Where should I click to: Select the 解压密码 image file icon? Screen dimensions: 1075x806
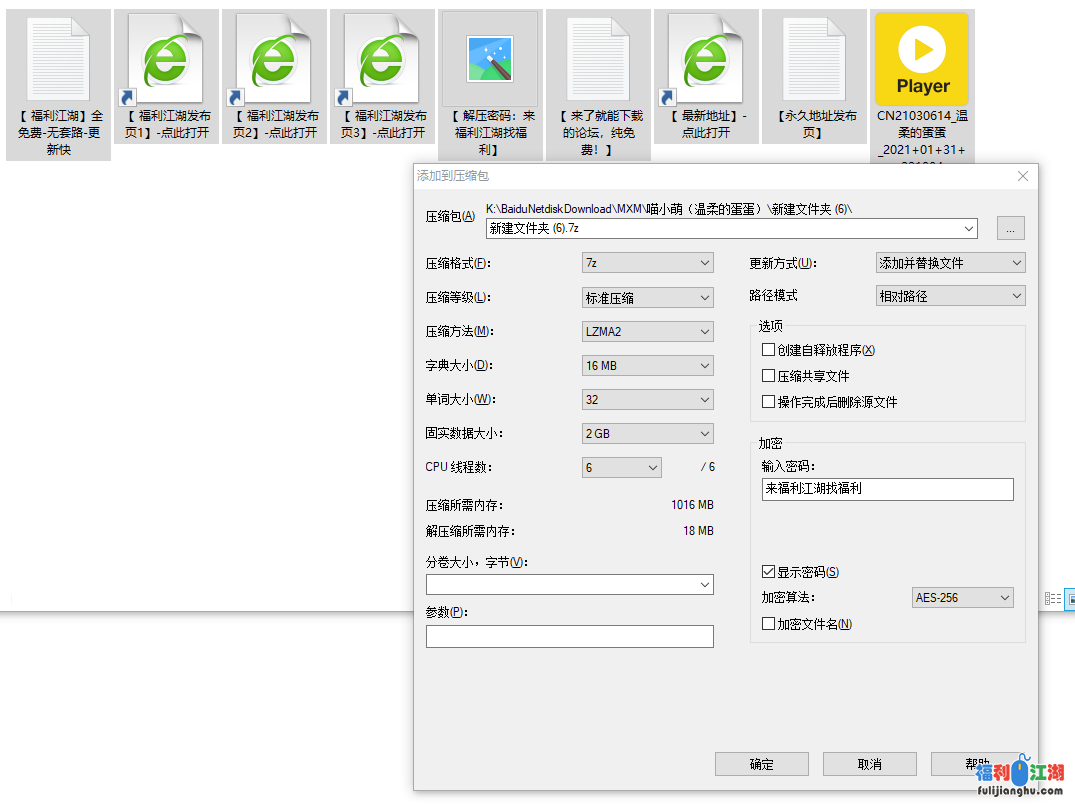pyautogui.click(x=490, y=60)
